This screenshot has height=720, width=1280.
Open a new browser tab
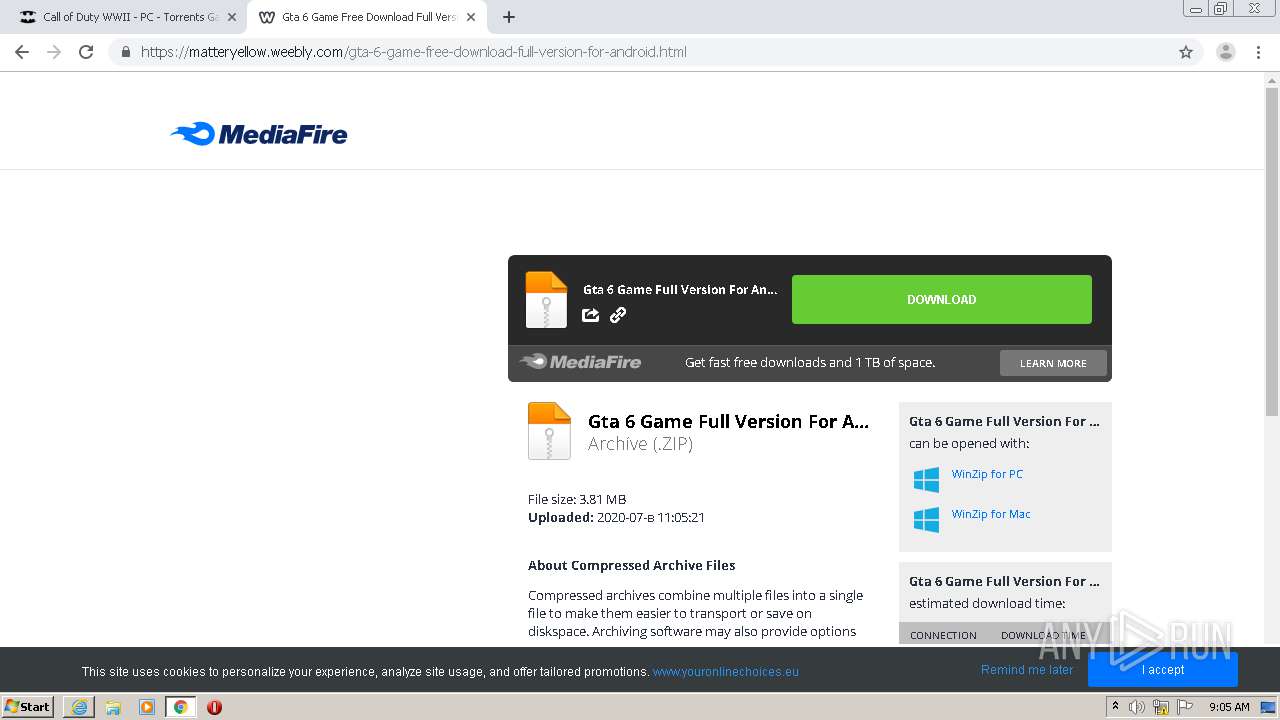click(509, 17)
